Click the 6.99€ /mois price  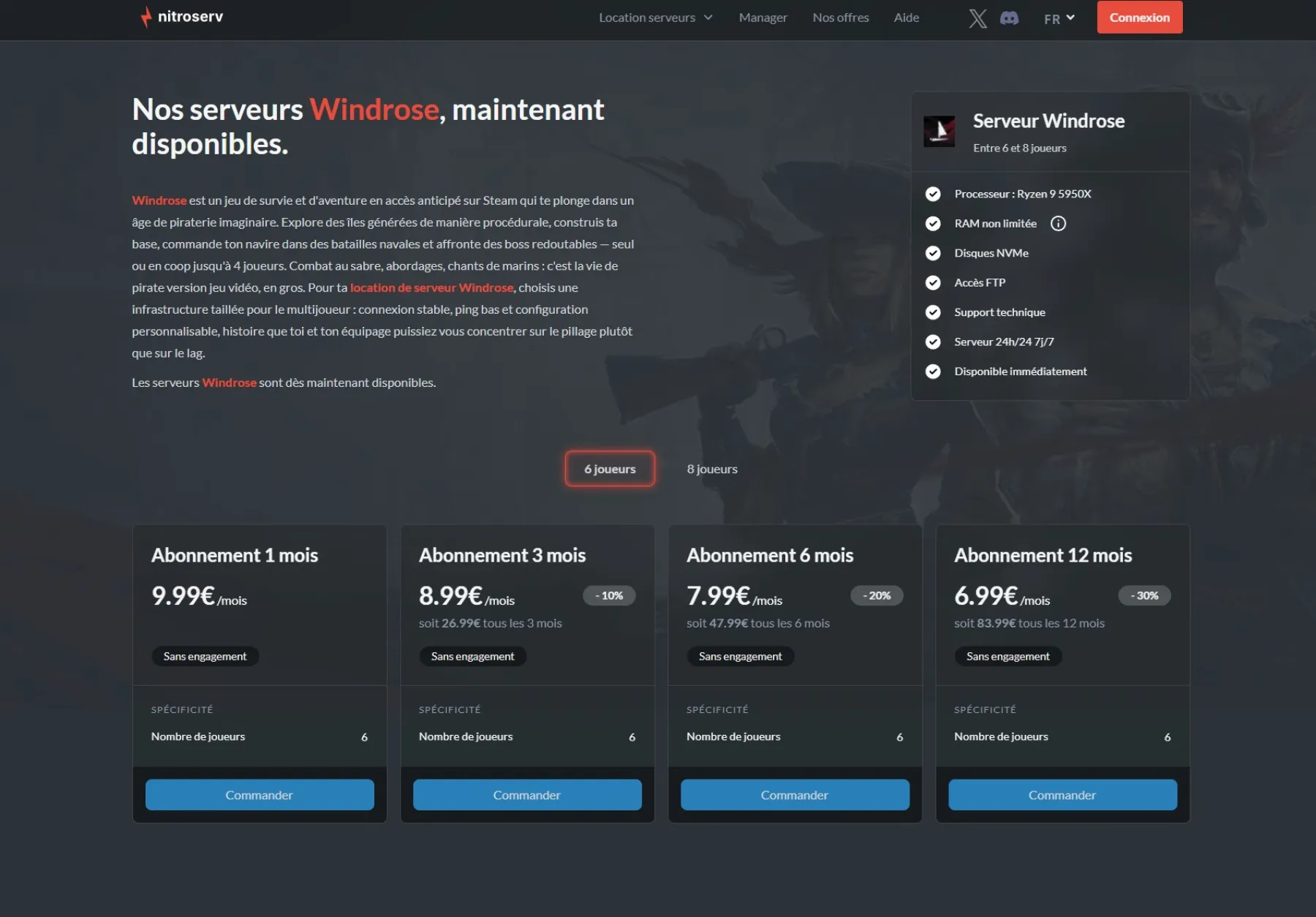pyautogui.click(x=1002, y=596)
